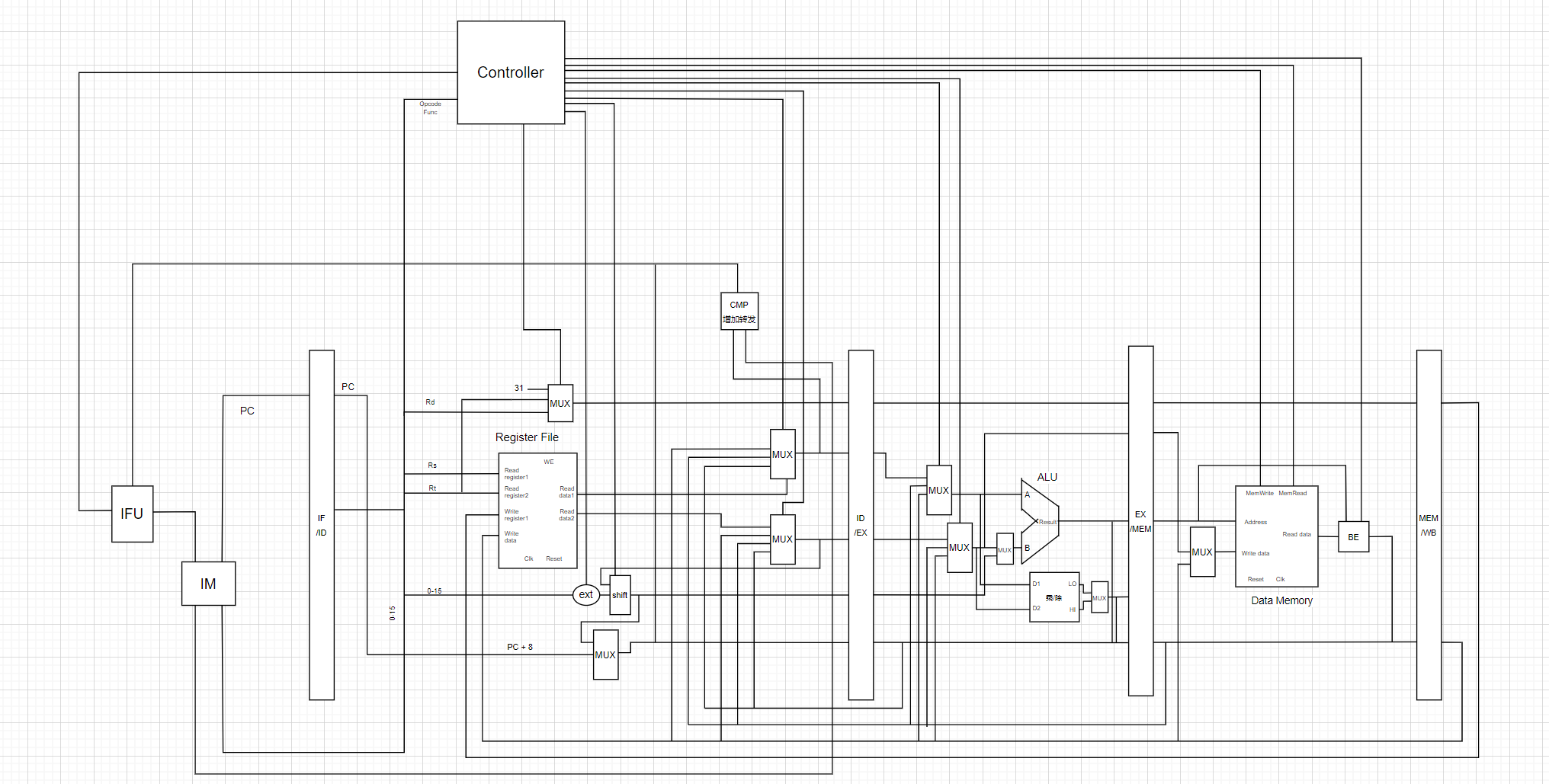This screenshot has height=784, width=1549.
Task: Select the IM instruction memory block
Action: [208, 584]
